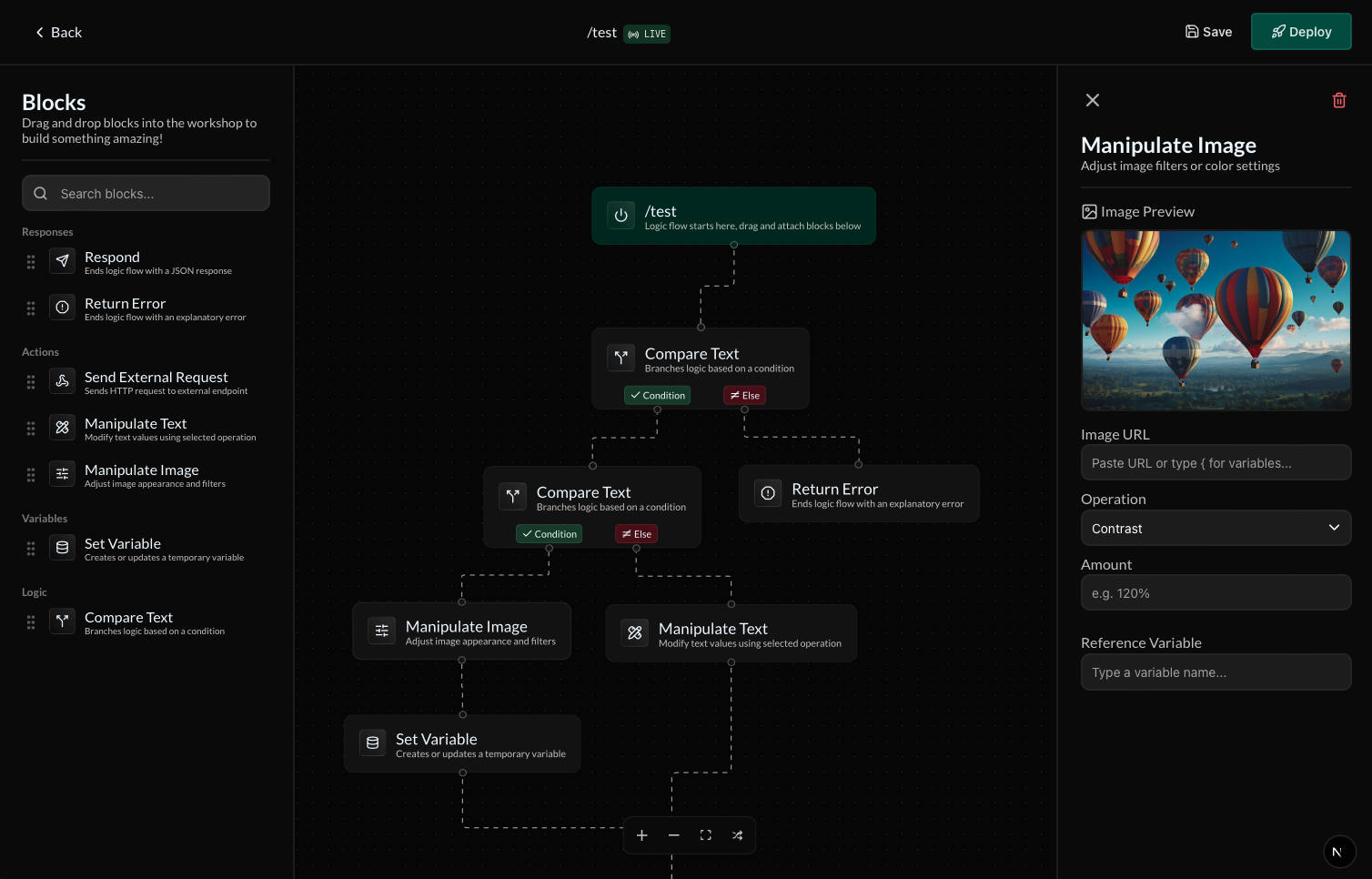Deploy the flow
Screen dimensions: 1372x879
pos(1301,31)
